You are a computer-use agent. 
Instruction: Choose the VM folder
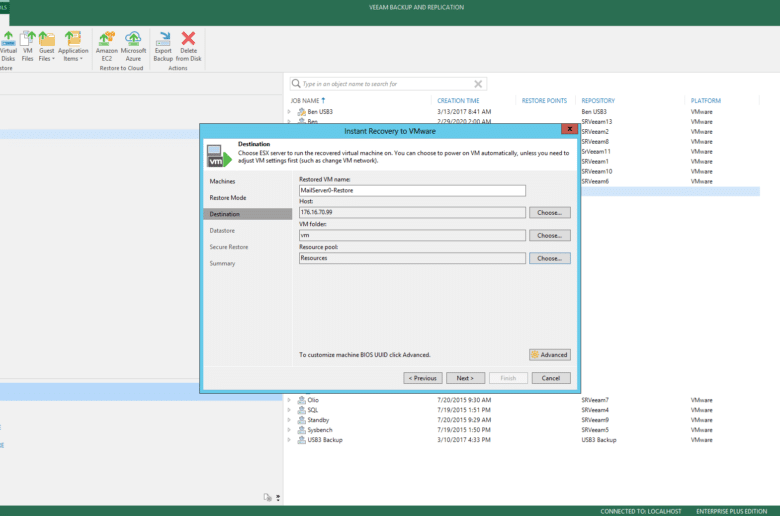pyautogui.click(x=550, y=235)
